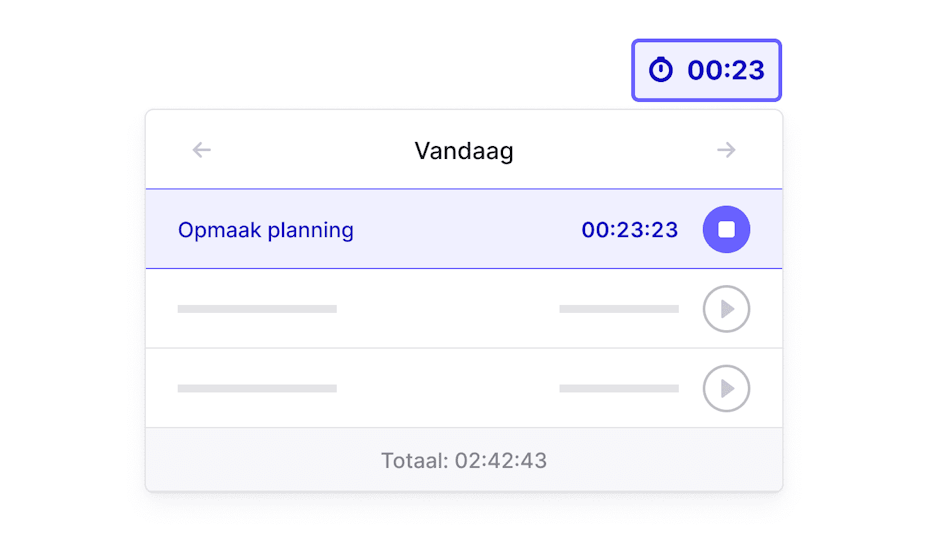Viewport: 928px width, 533px height.
Task: Click the white square inside the stop button
Action: pos(726,229)
